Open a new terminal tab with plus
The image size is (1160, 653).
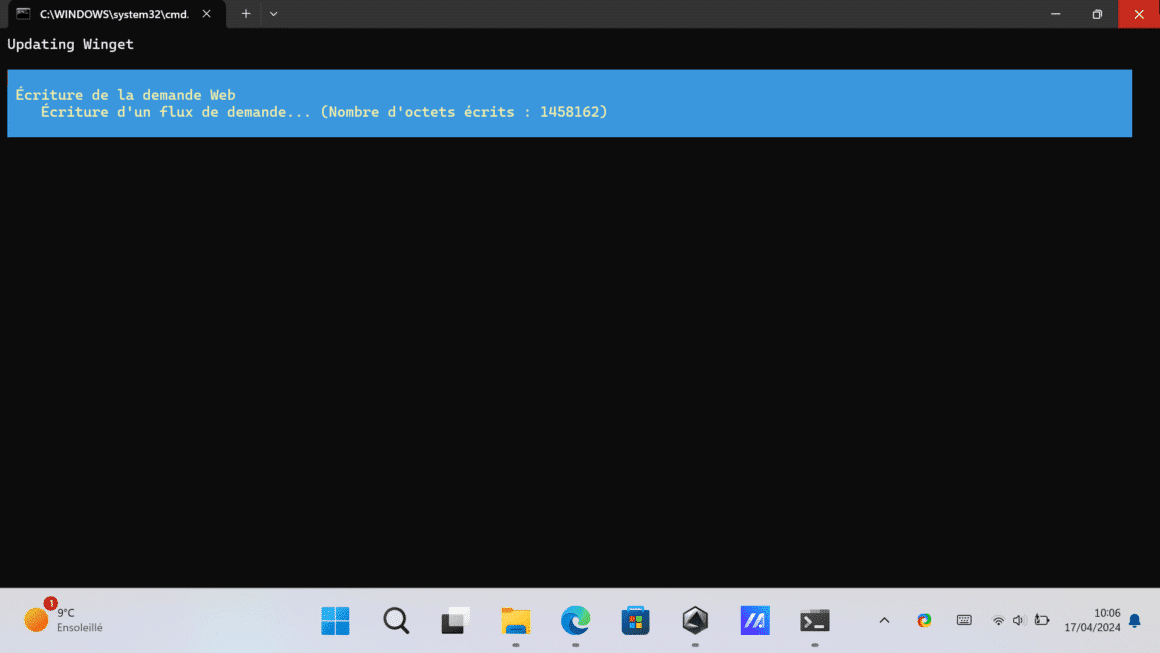246,14
